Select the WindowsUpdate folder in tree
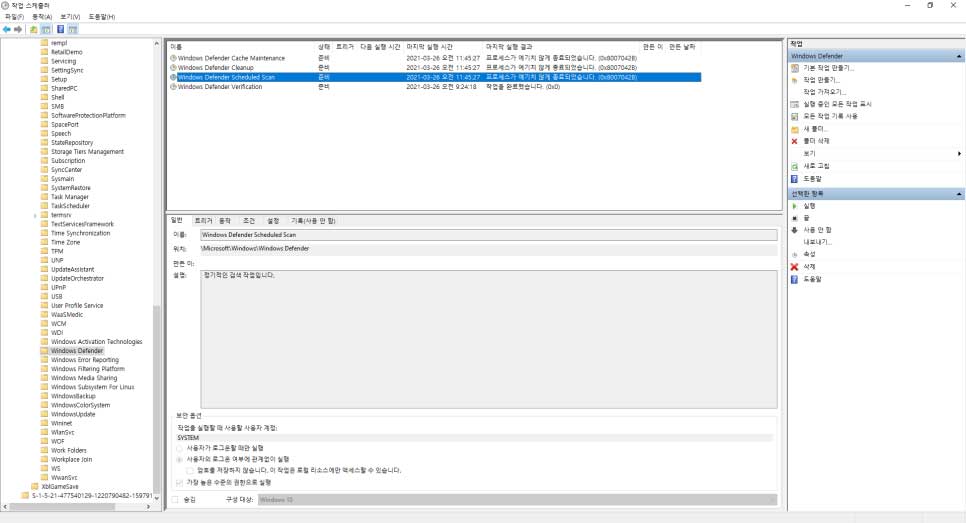966x523 pixels. [73, 414]
